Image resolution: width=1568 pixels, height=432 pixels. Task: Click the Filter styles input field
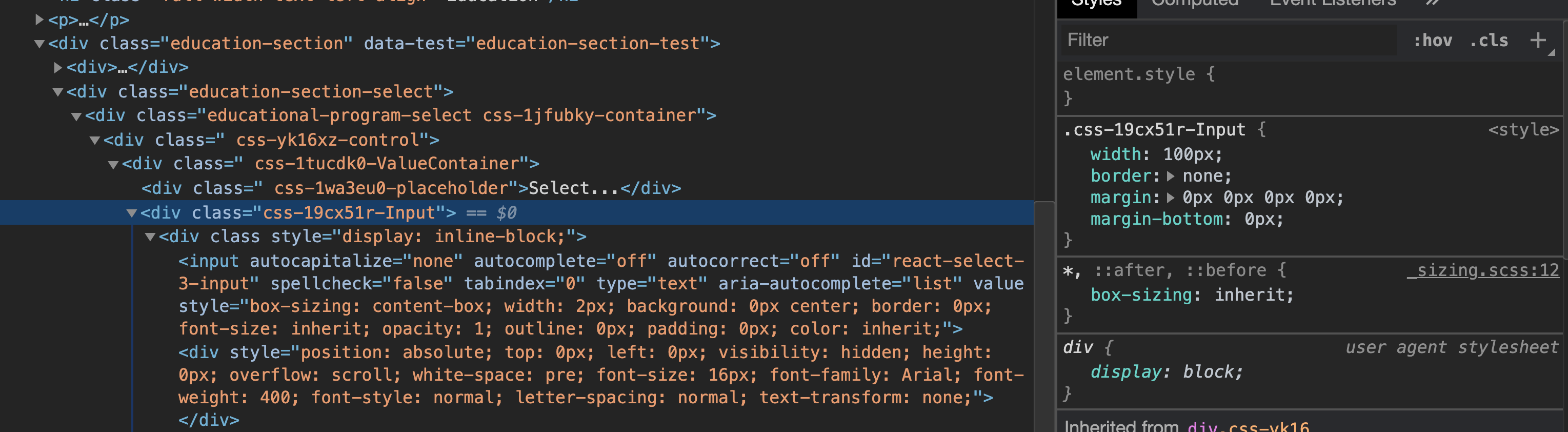click(1157, 40)
